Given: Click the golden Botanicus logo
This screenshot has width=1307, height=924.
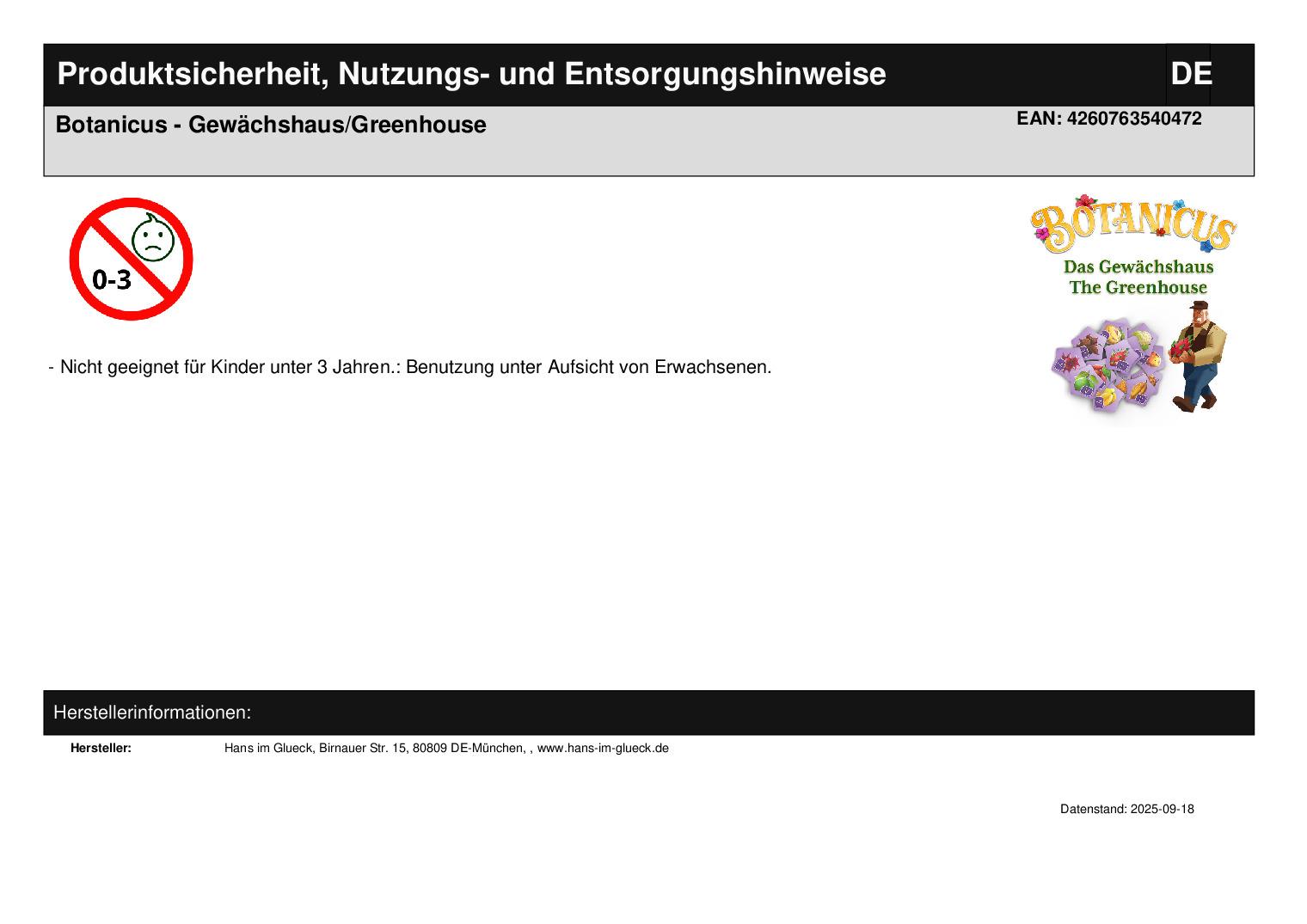Looking at the screenshot, I should [x=1133, y=227].
